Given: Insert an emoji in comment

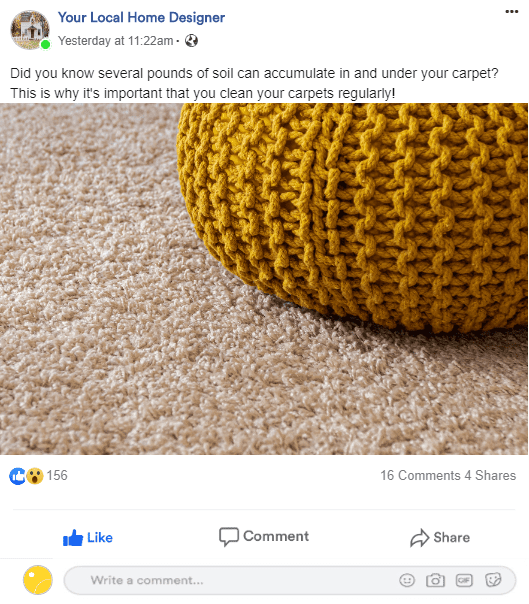Looking at the screenshot, I should (407, 580).
